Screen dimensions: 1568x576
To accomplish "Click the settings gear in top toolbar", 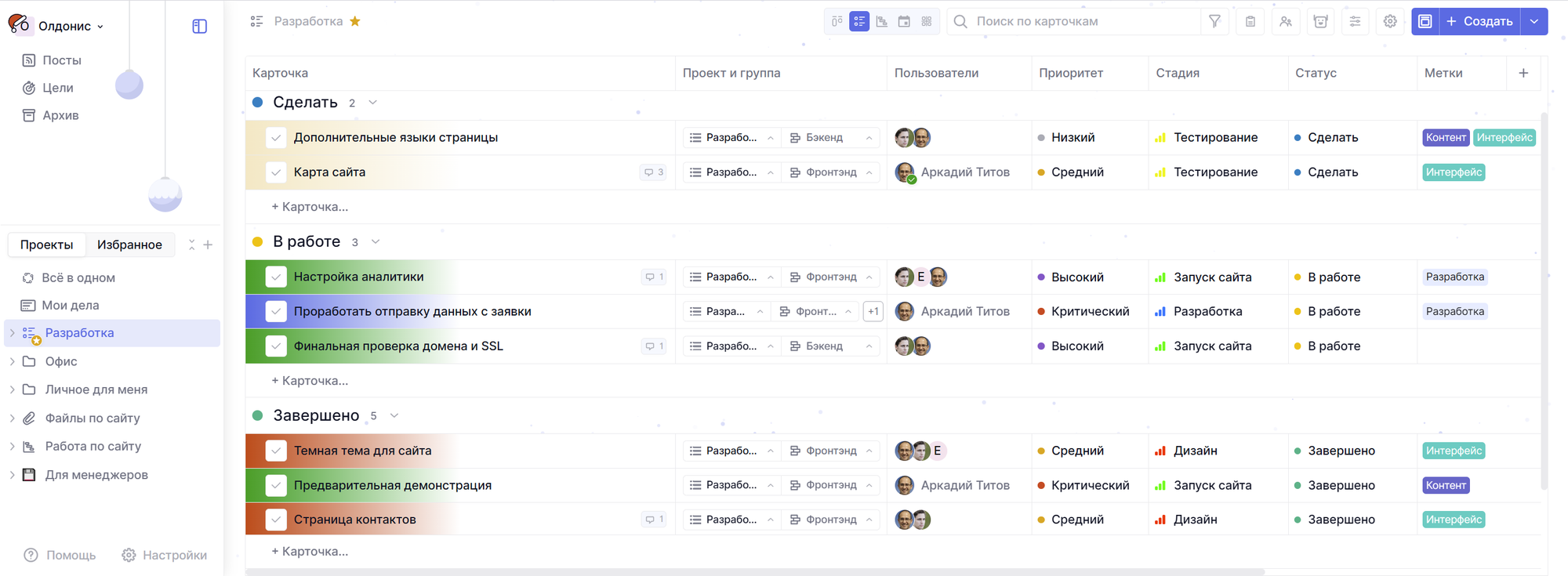I will point(1390,22).
